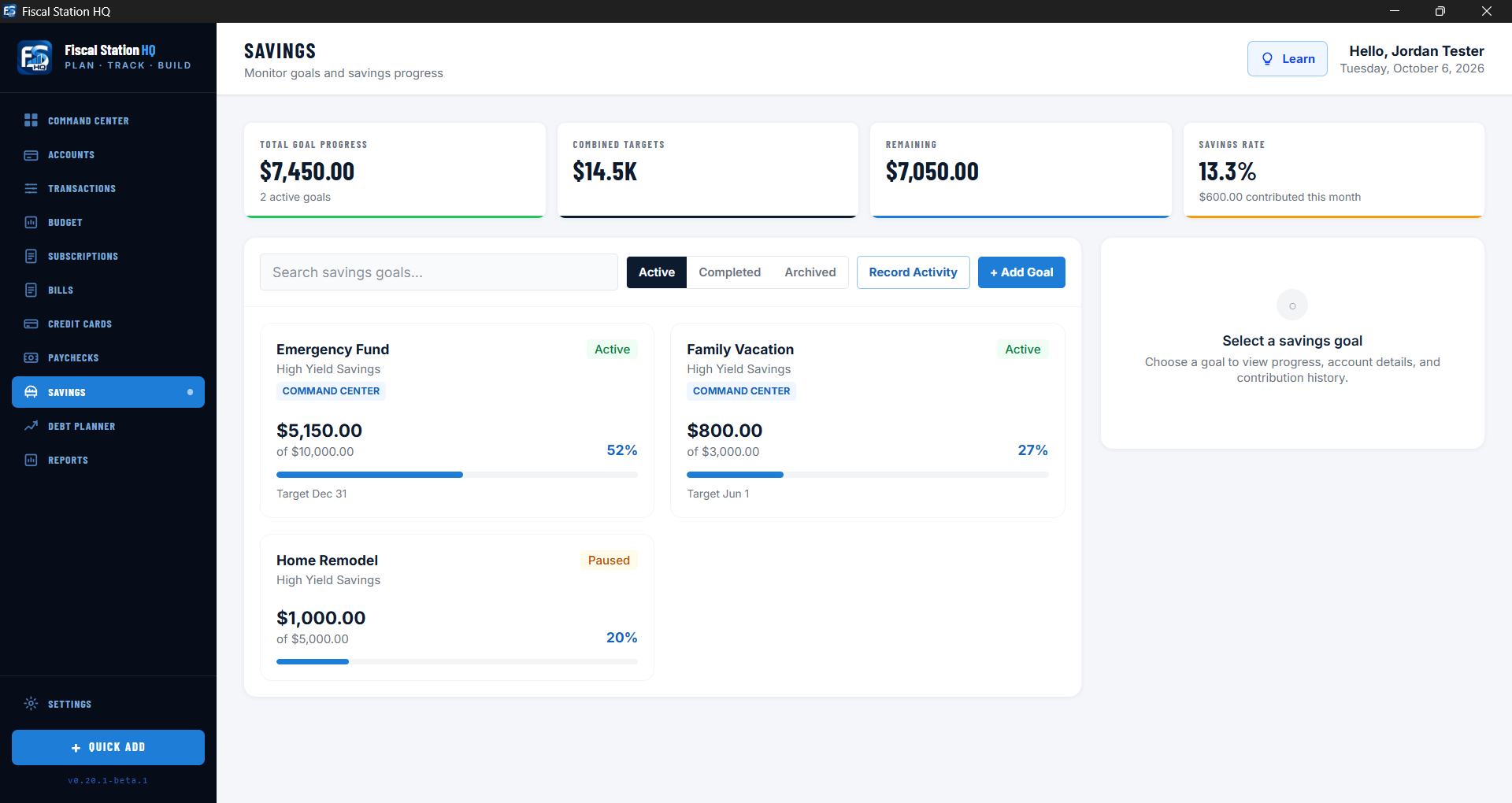The width and height of the screenshot is (1512, 803).
Task: Click the Remaining $7,050.00 value
Action: 932,172
